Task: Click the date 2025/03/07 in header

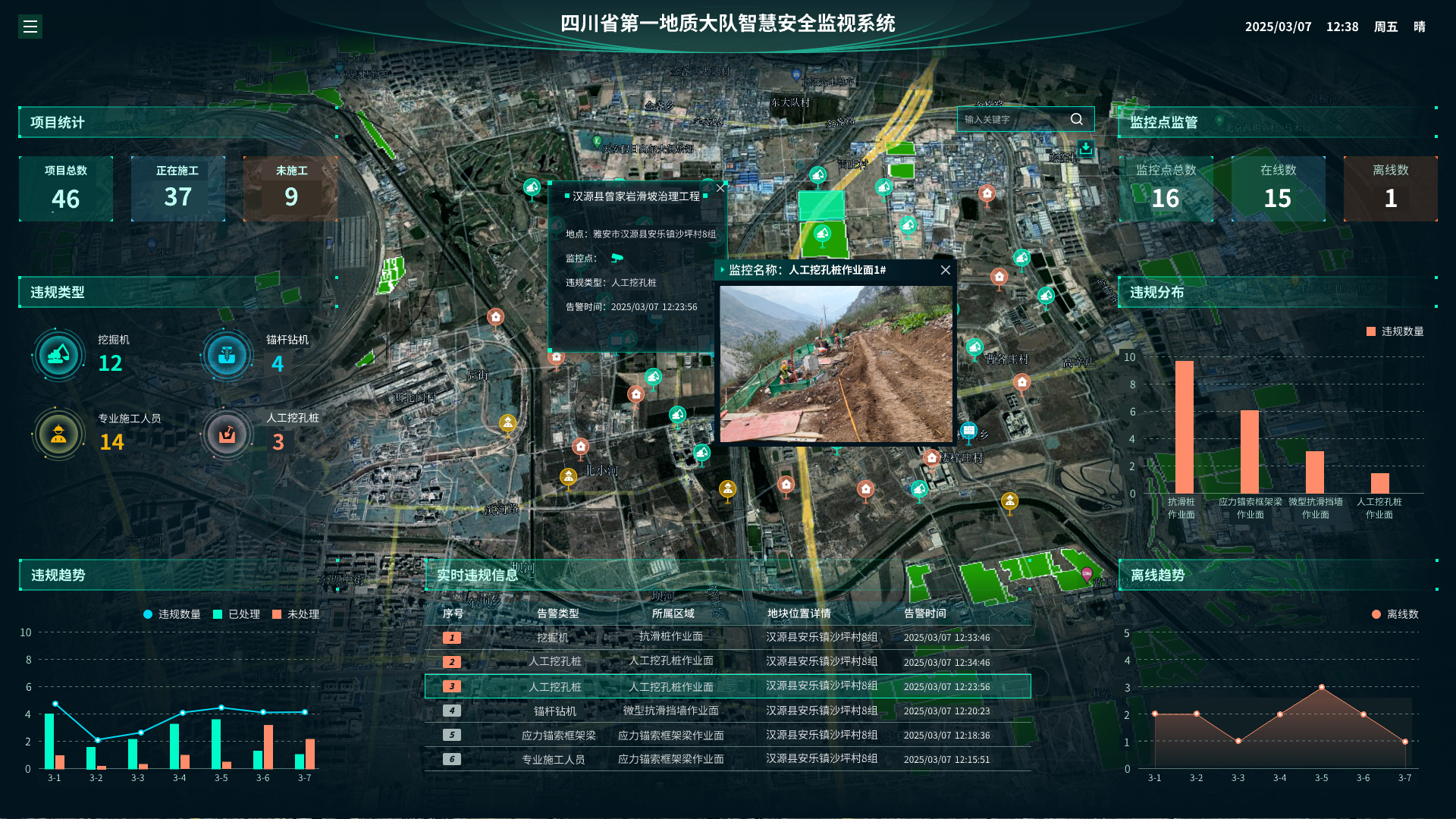Action: 1279,27
